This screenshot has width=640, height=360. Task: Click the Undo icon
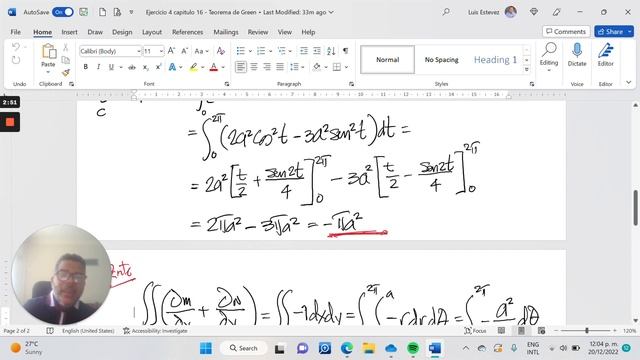[x=16, y=47]
